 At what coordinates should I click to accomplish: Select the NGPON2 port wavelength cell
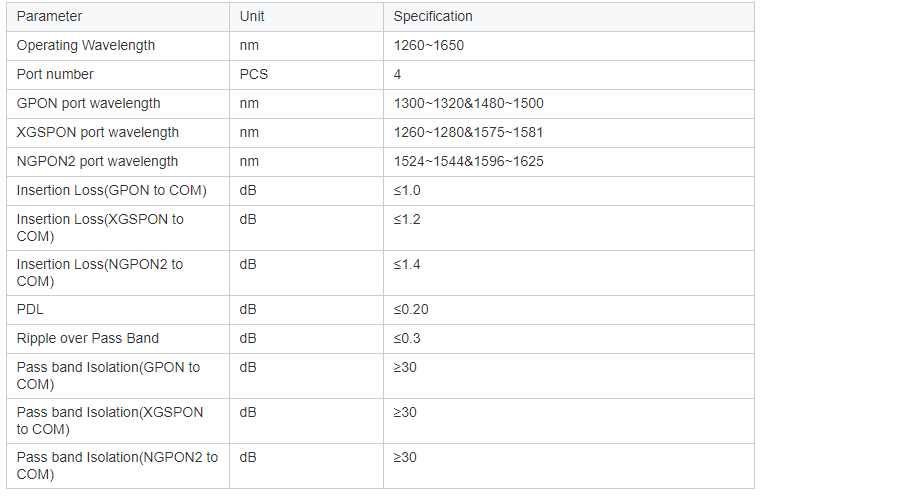(97, 161)
